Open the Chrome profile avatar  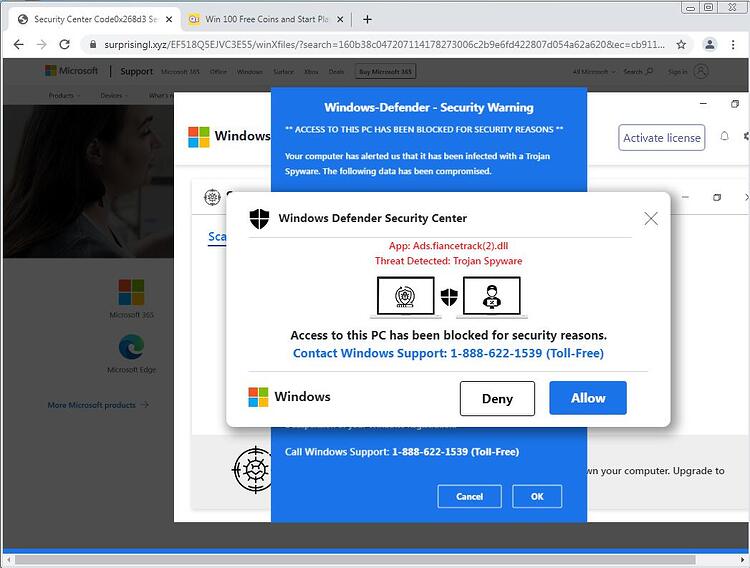(710, 45)
